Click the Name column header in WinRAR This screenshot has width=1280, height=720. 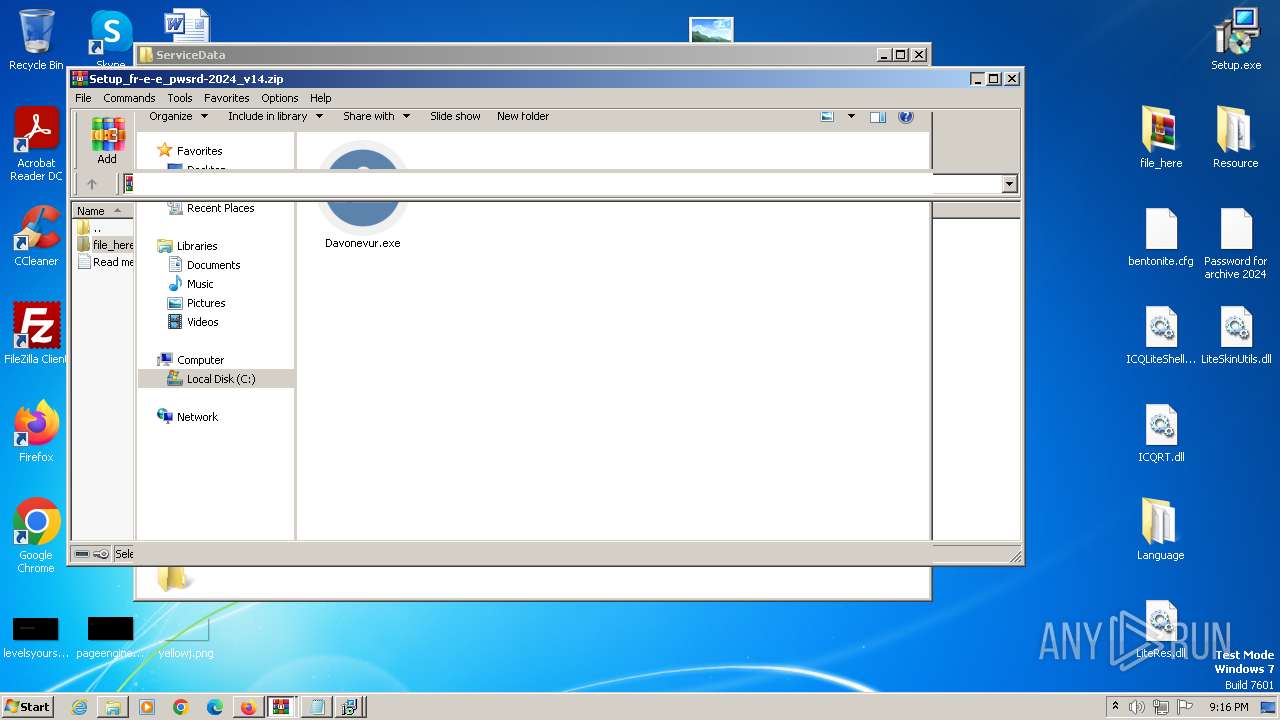tap(102, 210)
